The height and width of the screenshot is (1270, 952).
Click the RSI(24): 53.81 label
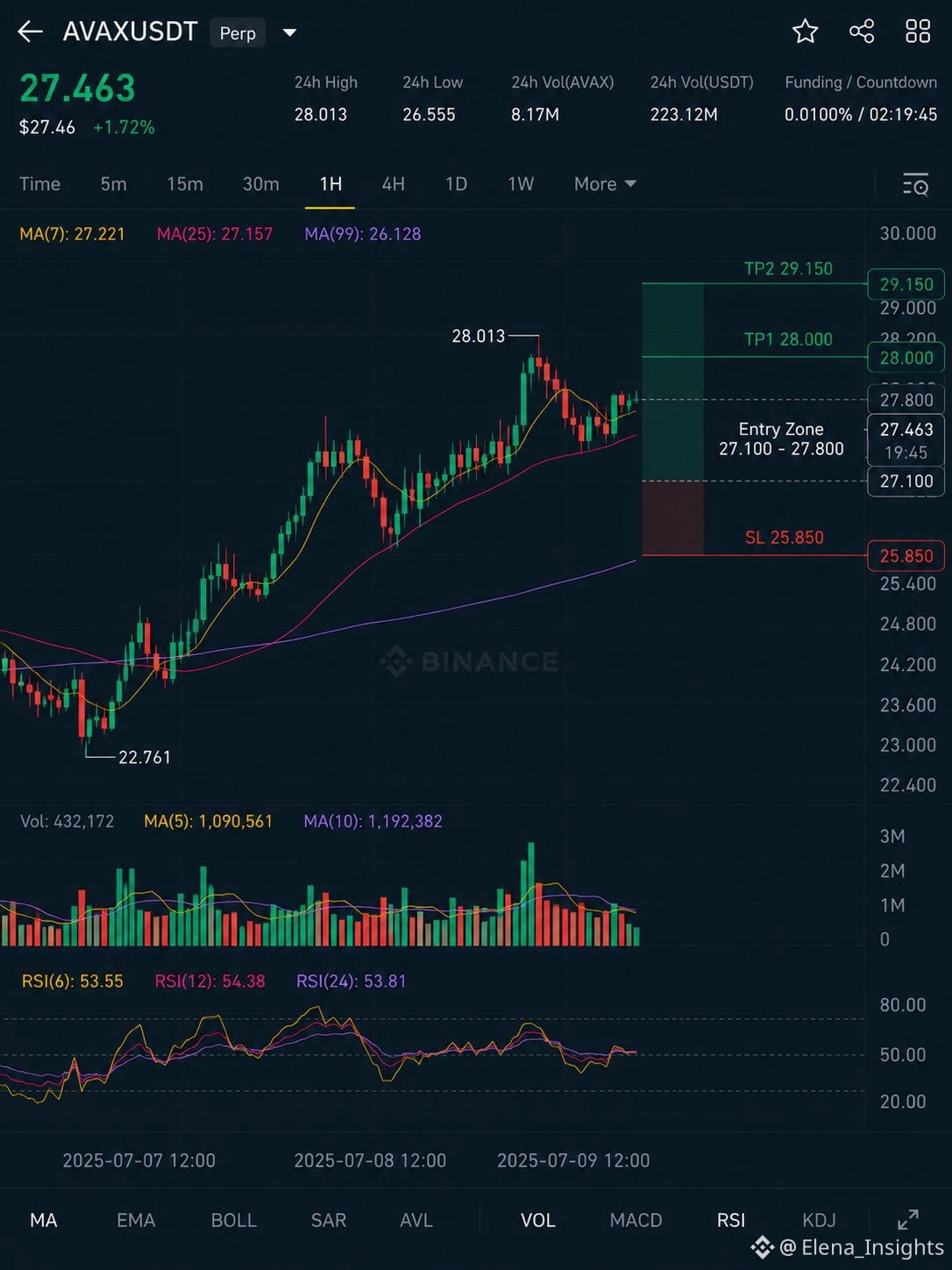coord(352,981)
